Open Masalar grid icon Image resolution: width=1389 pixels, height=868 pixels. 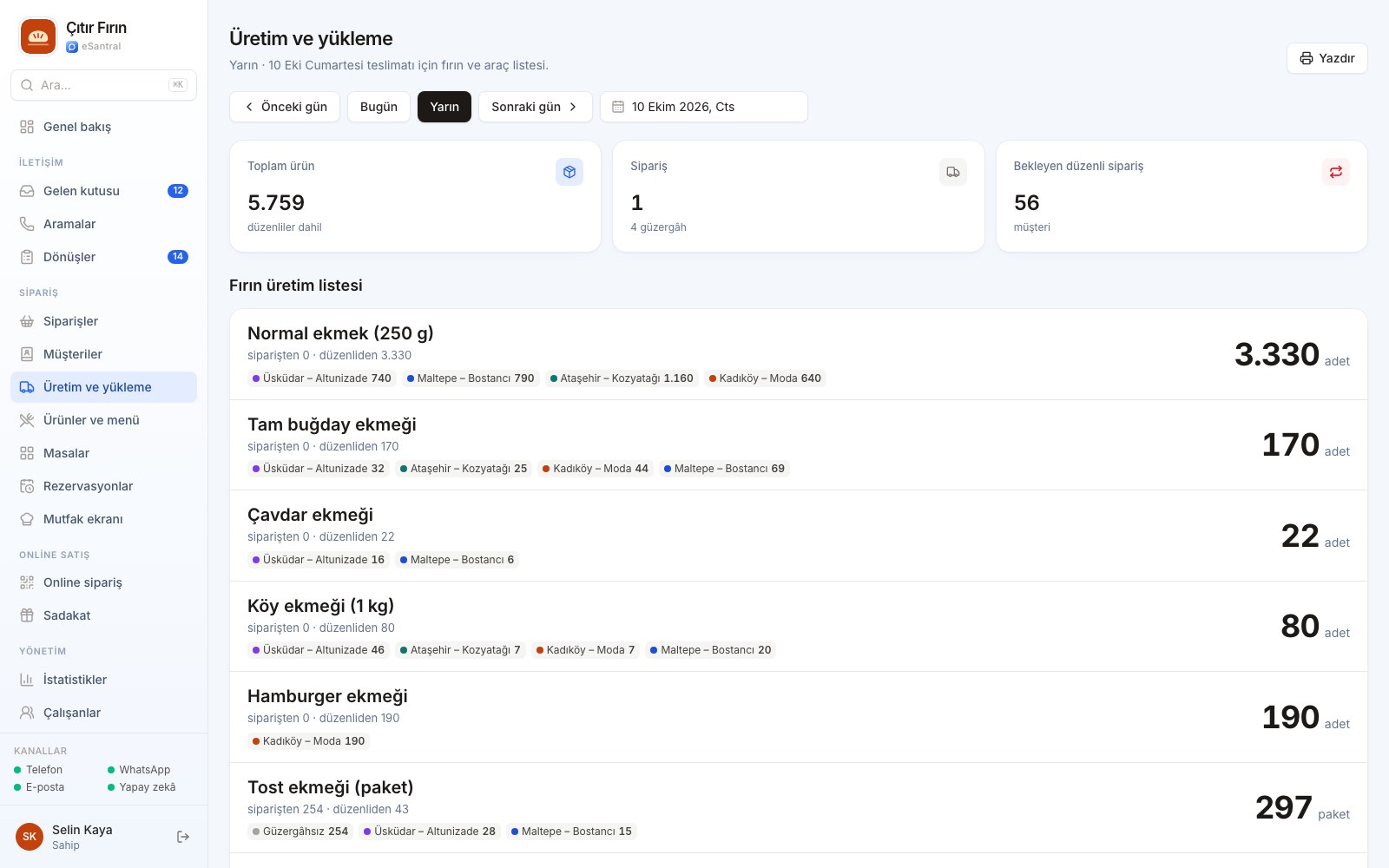(x=27, y=453)
